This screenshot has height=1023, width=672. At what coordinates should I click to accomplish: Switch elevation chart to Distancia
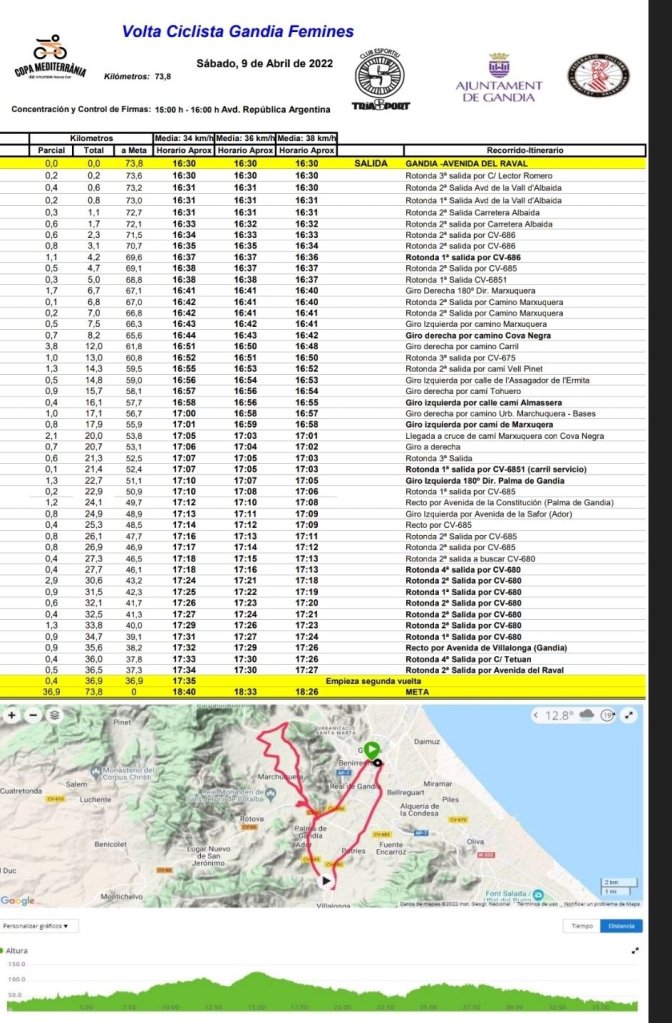coord(621,926)
